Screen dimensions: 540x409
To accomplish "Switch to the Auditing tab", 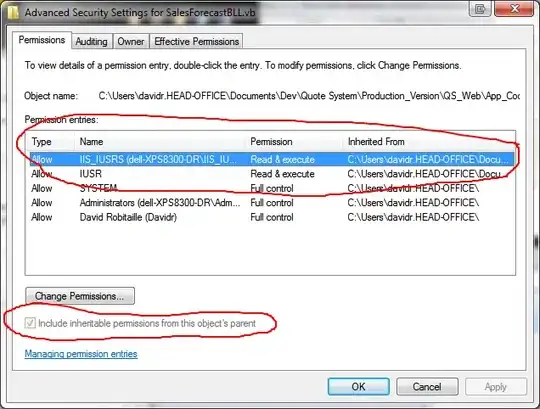I will click(x=92, y=42).
